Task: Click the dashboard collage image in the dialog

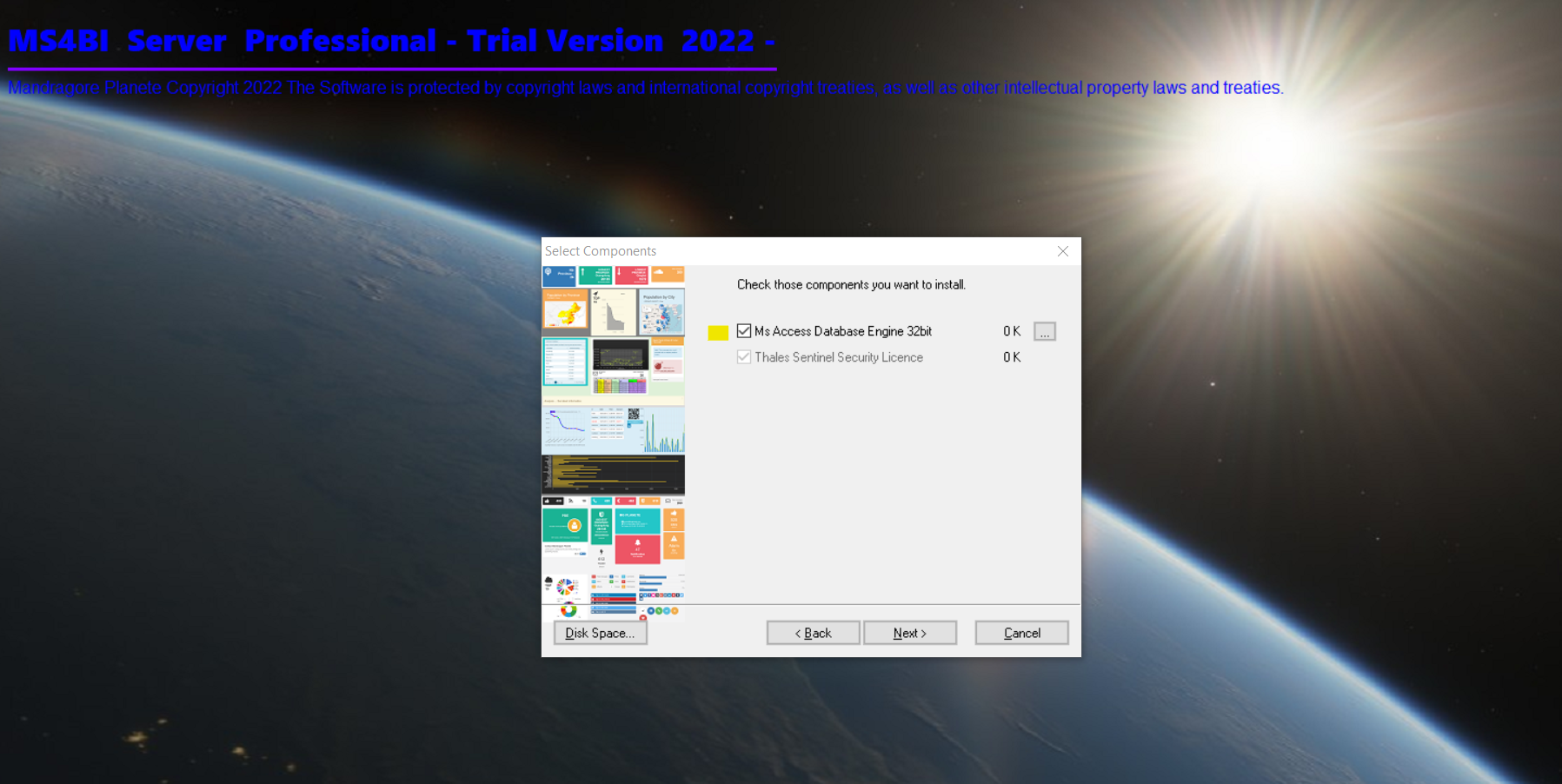Action: click(x=614, y=443)
